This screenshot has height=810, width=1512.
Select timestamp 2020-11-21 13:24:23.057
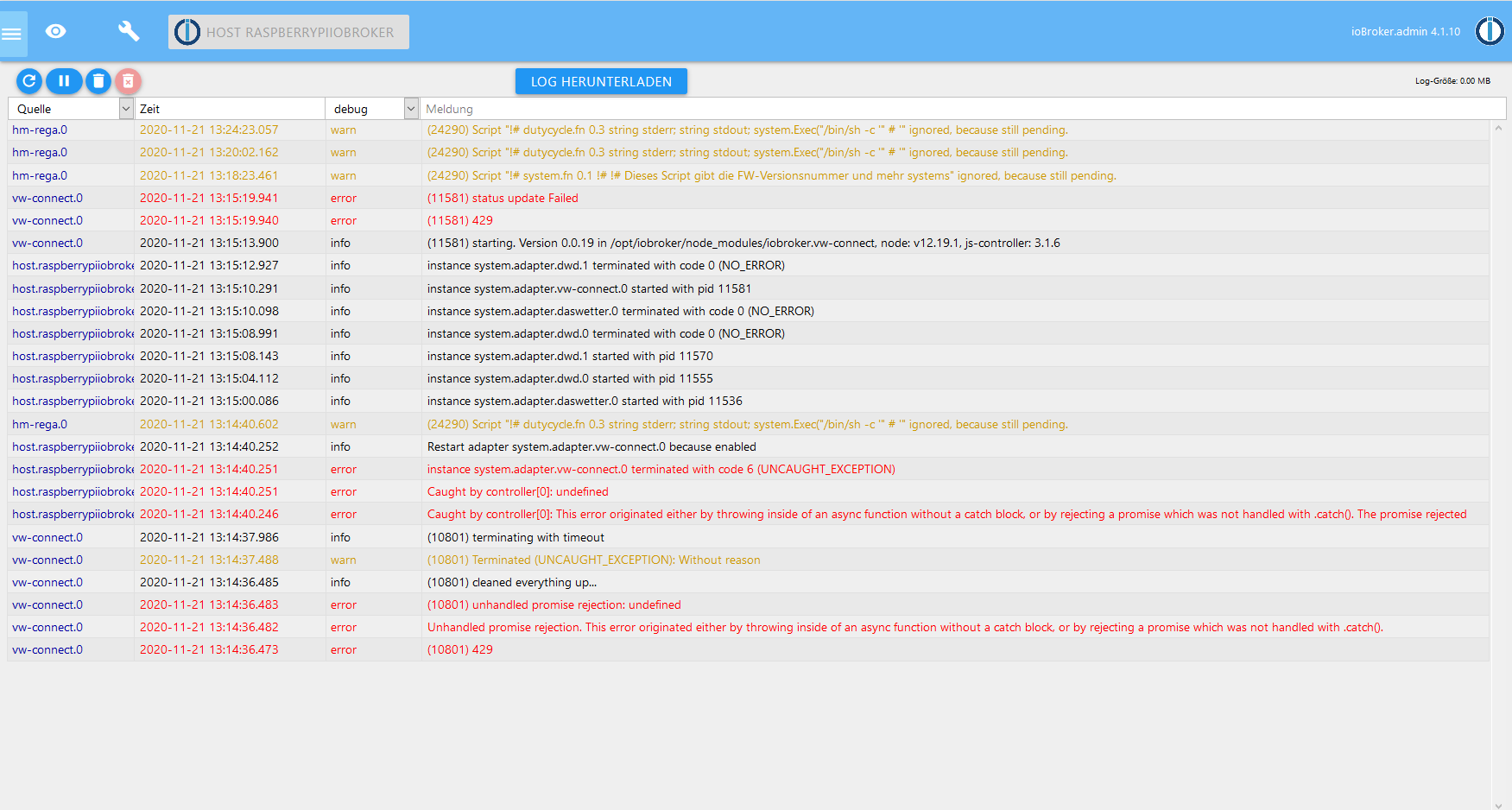[x=209, y=130]
